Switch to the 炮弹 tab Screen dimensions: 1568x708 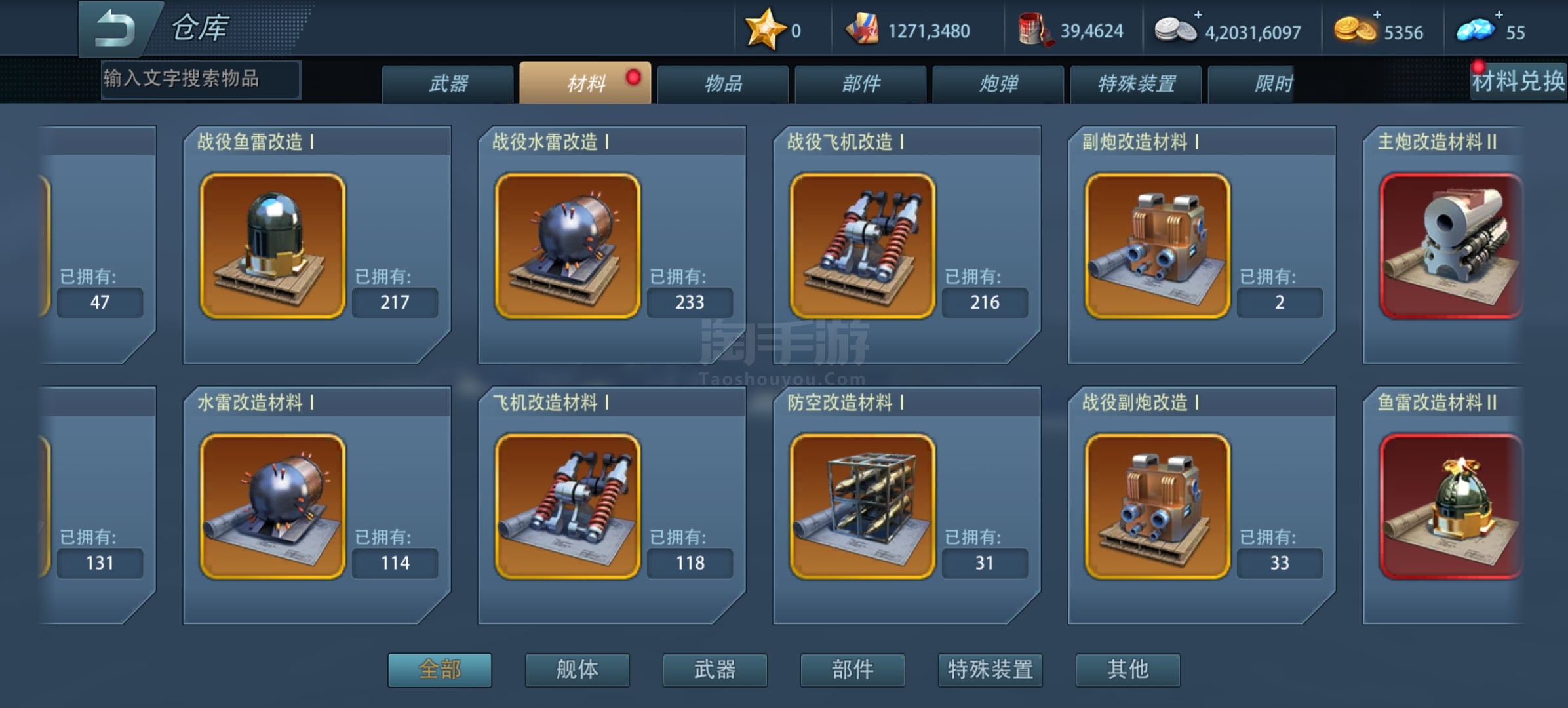tap(998, 83)
